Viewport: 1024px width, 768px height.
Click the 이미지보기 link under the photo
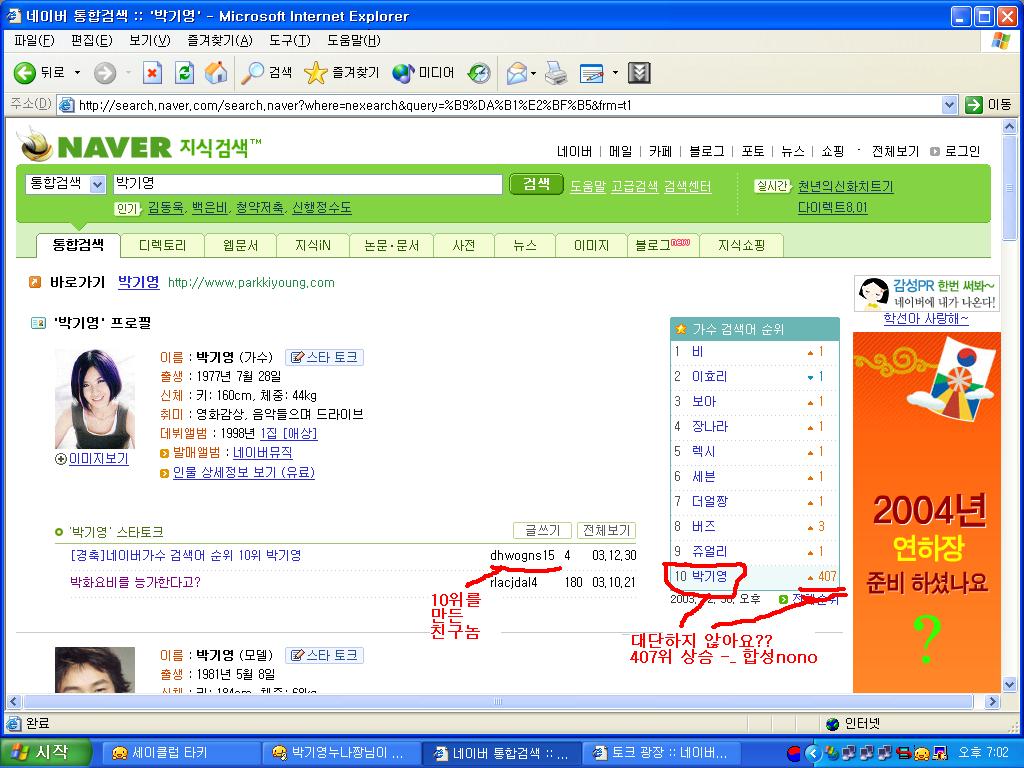coord(98,459)
